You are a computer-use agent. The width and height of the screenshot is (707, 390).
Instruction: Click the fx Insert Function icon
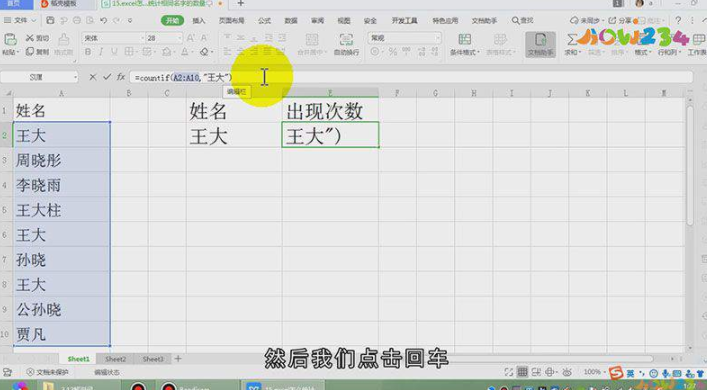121,77
